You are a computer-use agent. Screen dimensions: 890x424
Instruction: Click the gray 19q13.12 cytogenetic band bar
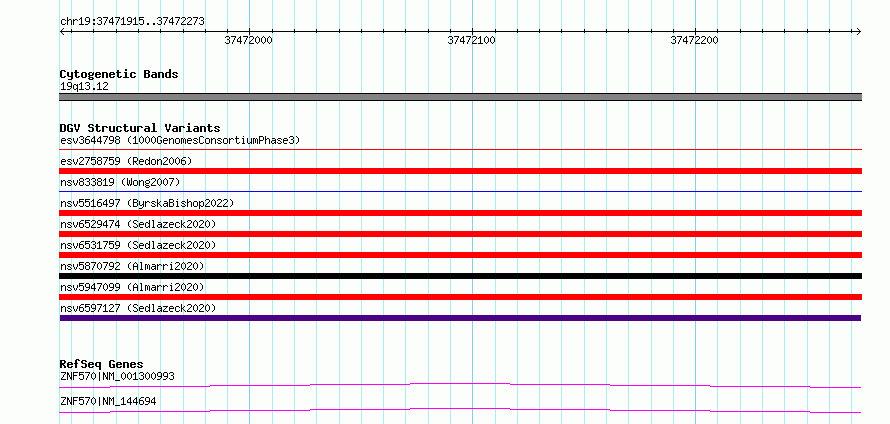(x=460, y=97)
